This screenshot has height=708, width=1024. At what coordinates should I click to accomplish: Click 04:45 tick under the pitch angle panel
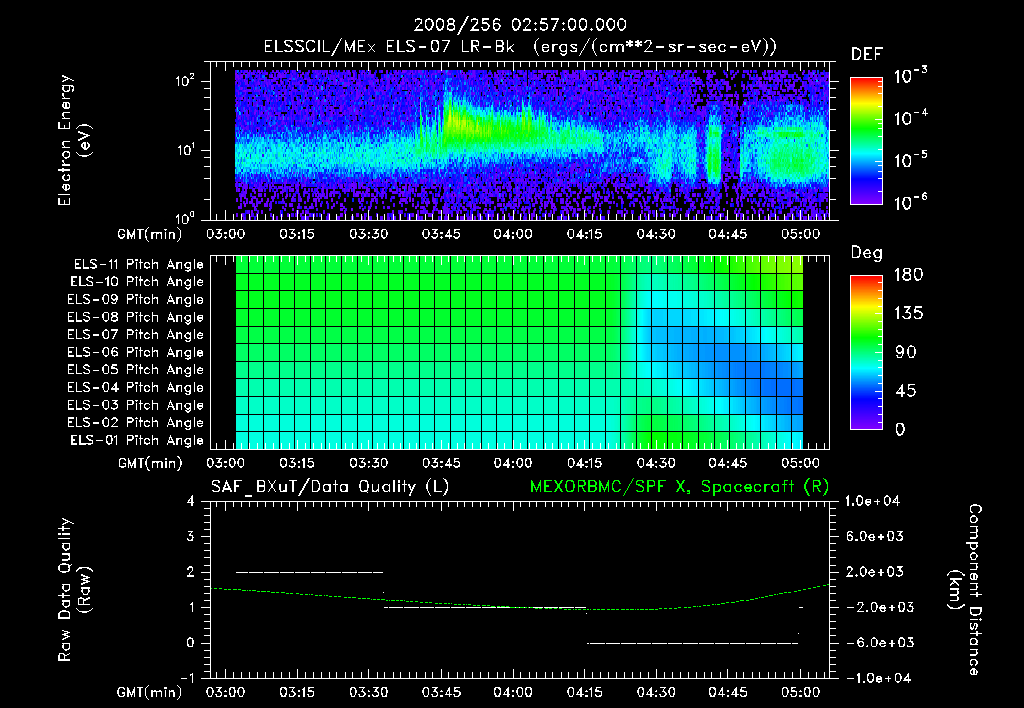(728, 463)
